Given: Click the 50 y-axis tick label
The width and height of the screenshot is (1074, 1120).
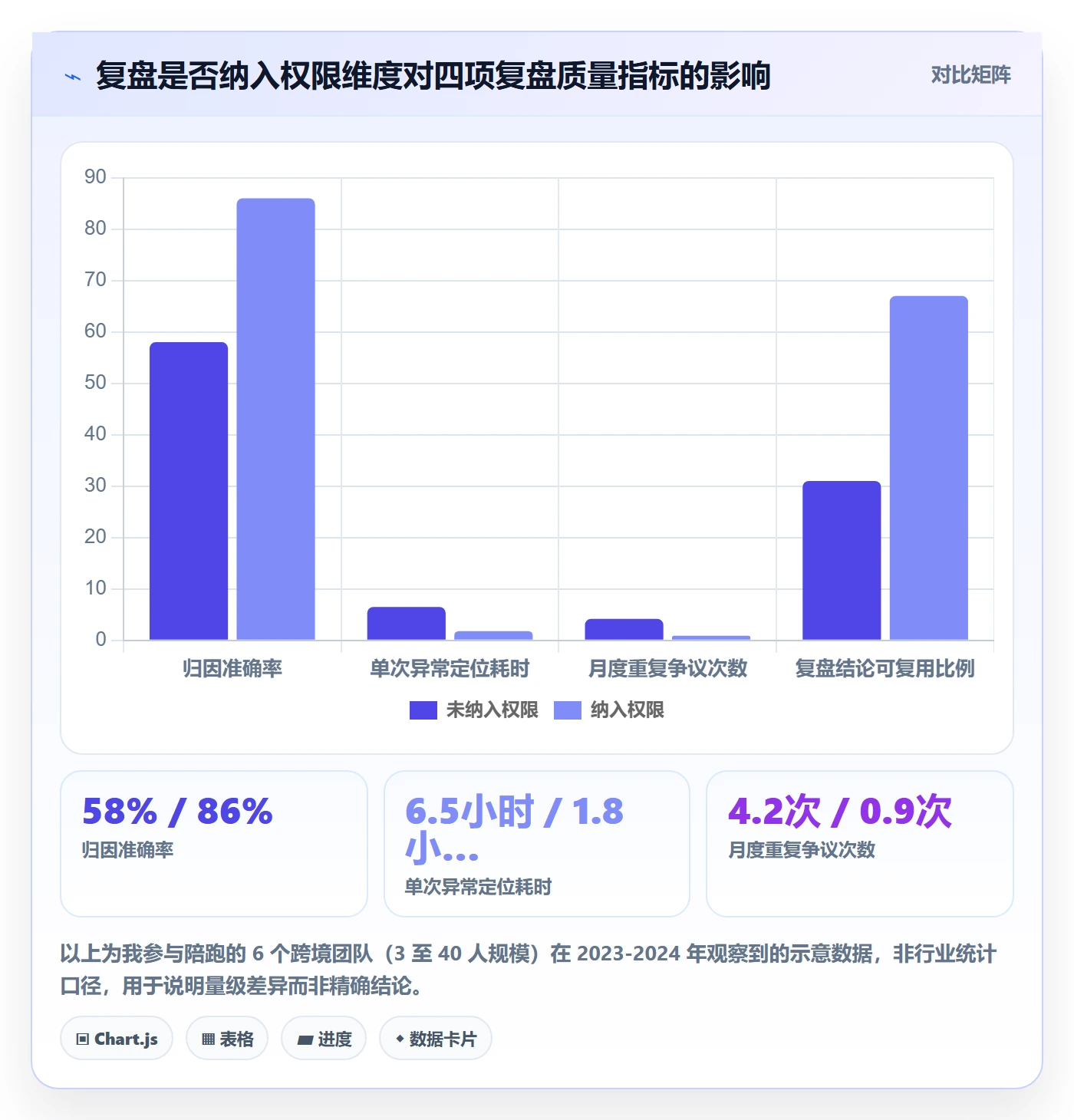Looking at the screenshot, I should click(96, 383).
